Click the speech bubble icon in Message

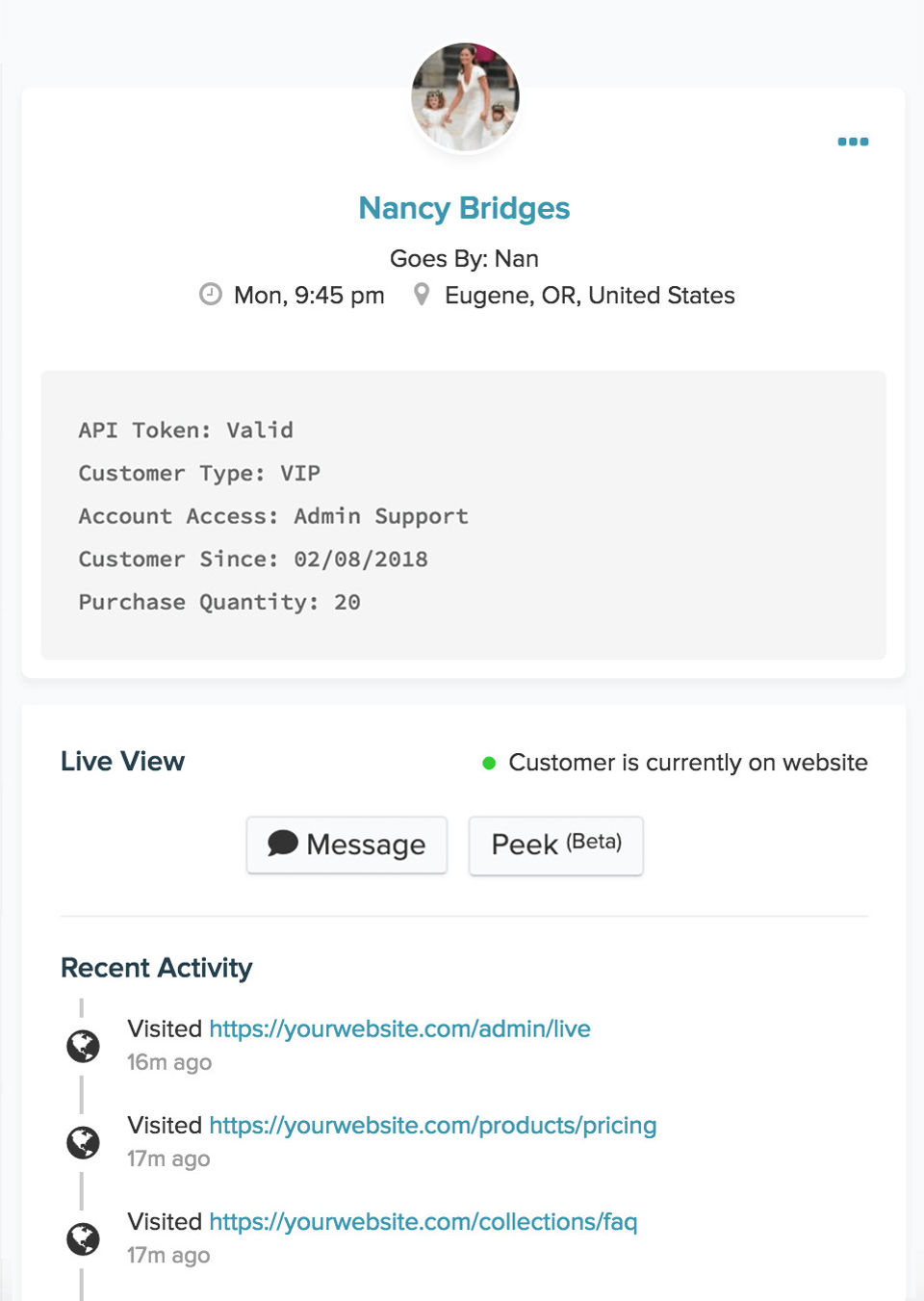point(282,844)
